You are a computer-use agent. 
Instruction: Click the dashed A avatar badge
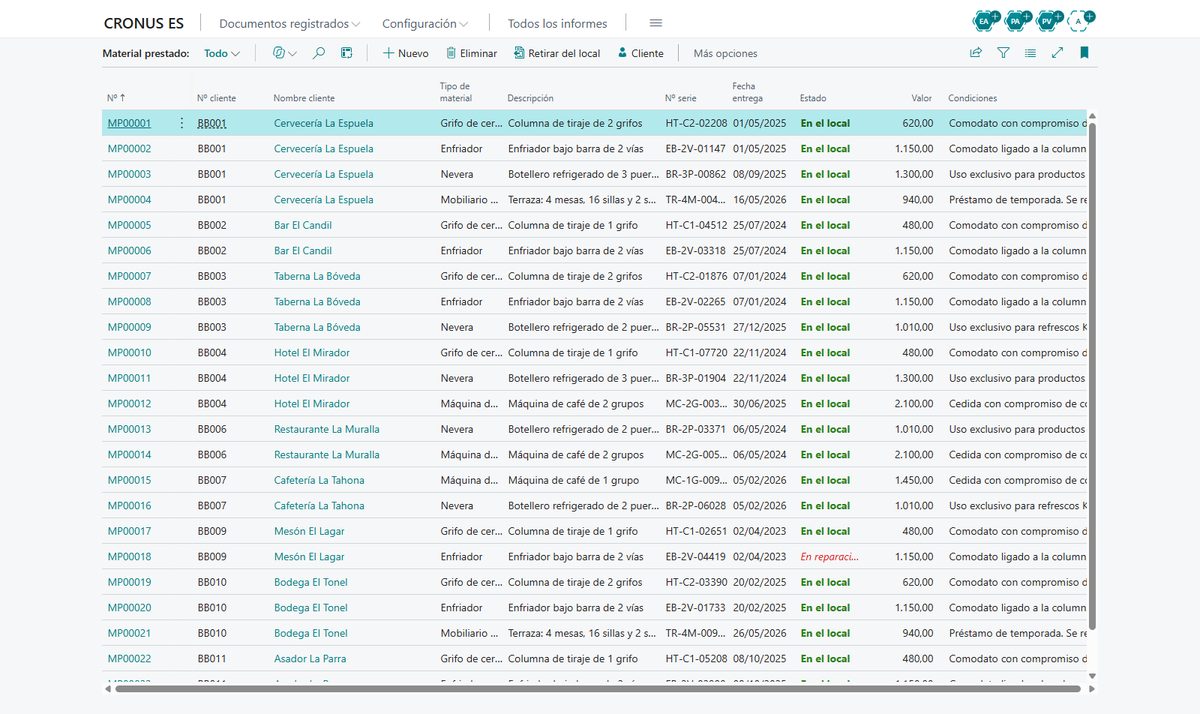[x=1080, y=20]
